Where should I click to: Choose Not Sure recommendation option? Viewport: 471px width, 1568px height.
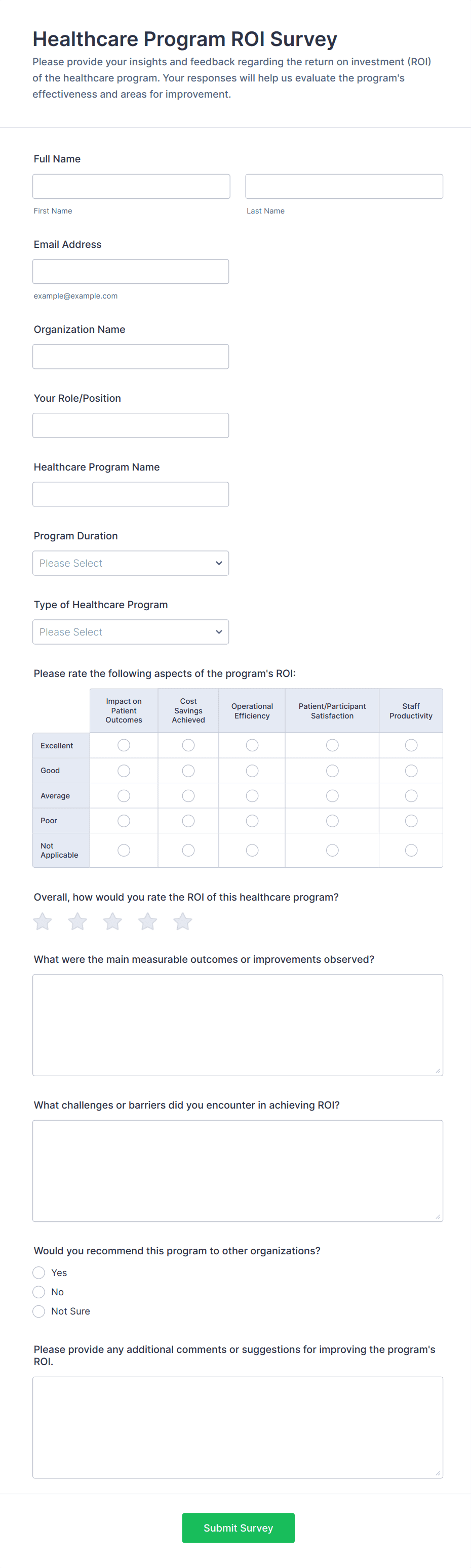tap(39, 1311)
